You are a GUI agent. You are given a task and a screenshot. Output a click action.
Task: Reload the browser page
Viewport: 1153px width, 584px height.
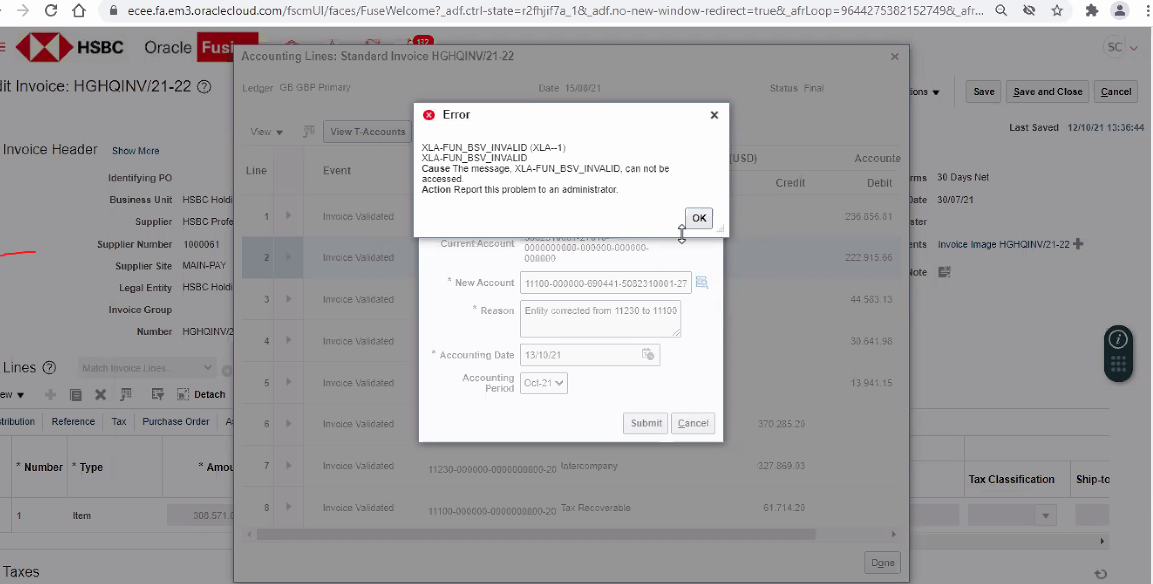click(x=51, y=11)
